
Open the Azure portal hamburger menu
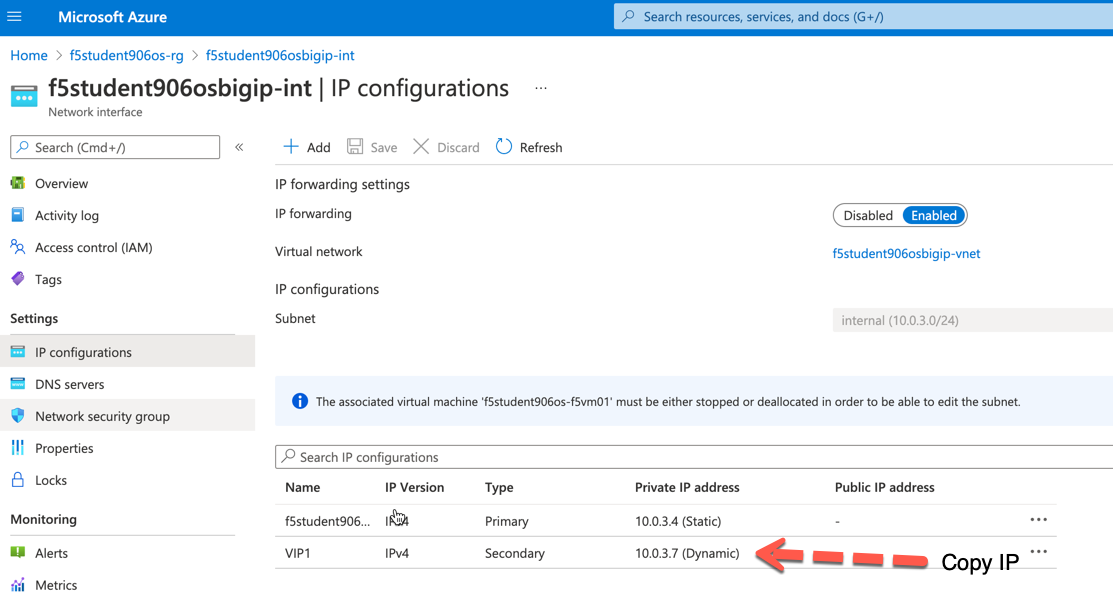point(14,16)
